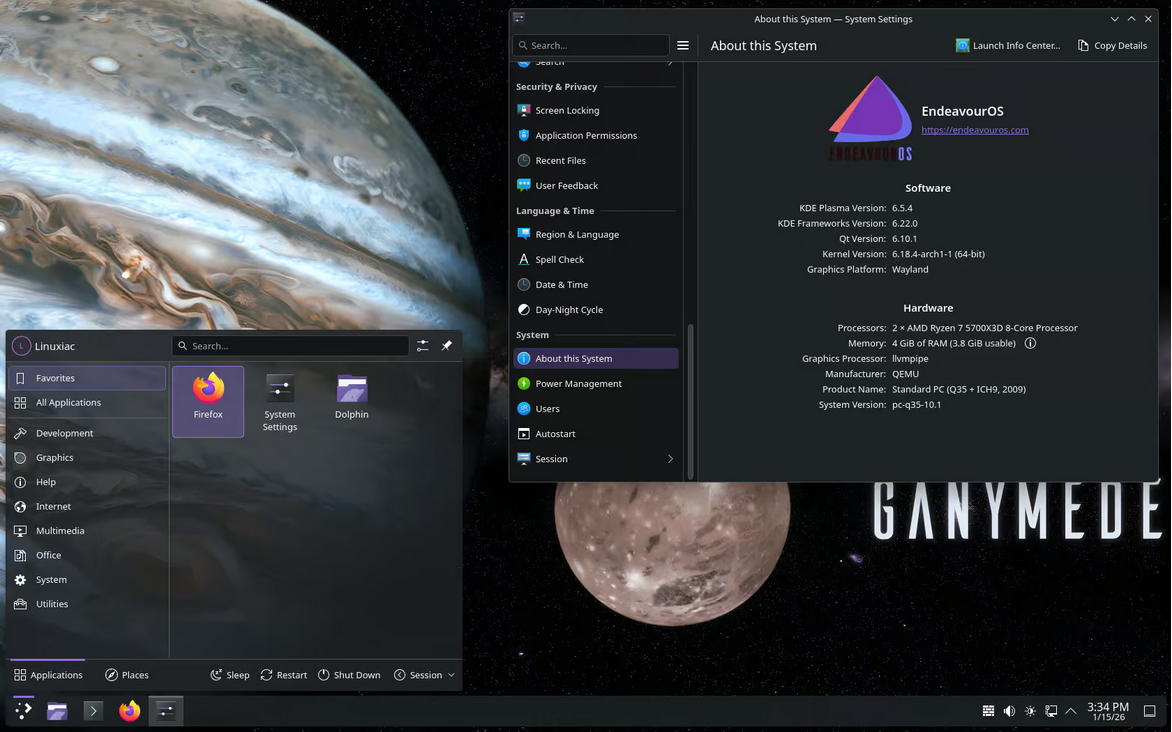Click the memory usage info icon
This screenshot has width=1172, height=732.
pyautogui.click(x=1030, y=343)
